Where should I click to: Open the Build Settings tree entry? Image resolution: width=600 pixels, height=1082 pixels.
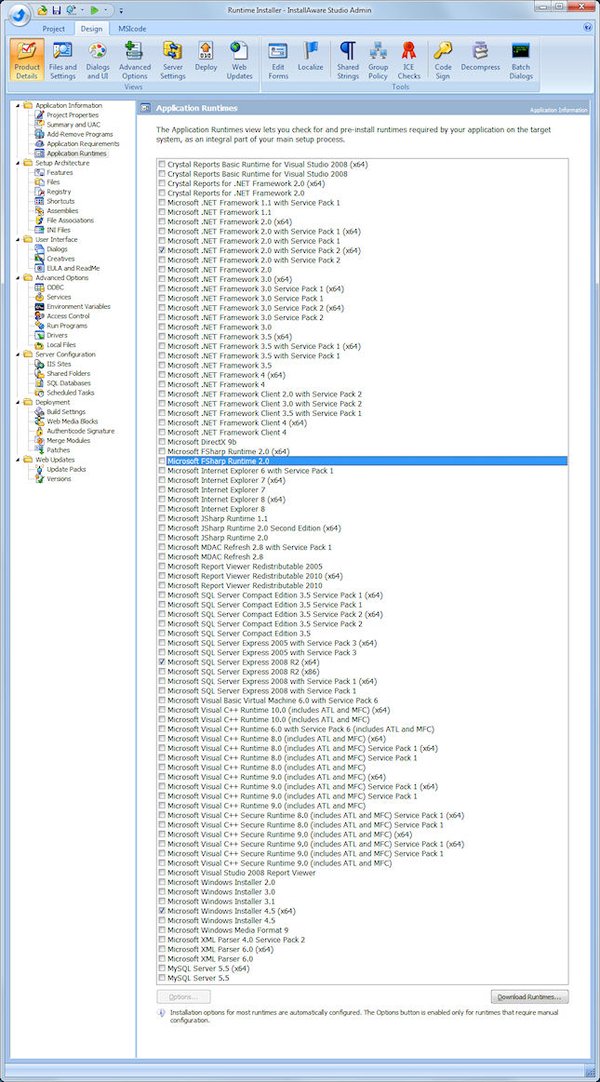(x=66, y=412)
